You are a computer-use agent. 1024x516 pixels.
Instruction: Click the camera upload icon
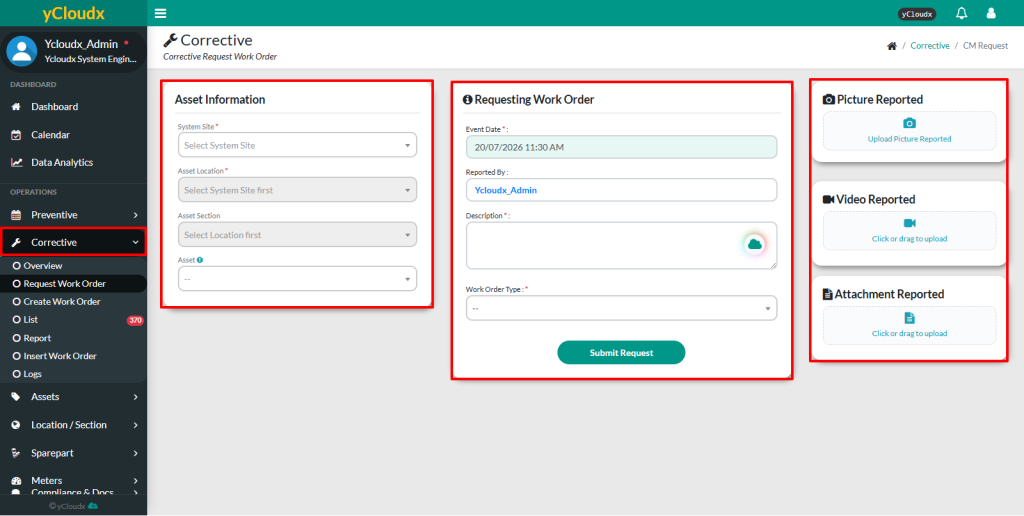[909, 123]
